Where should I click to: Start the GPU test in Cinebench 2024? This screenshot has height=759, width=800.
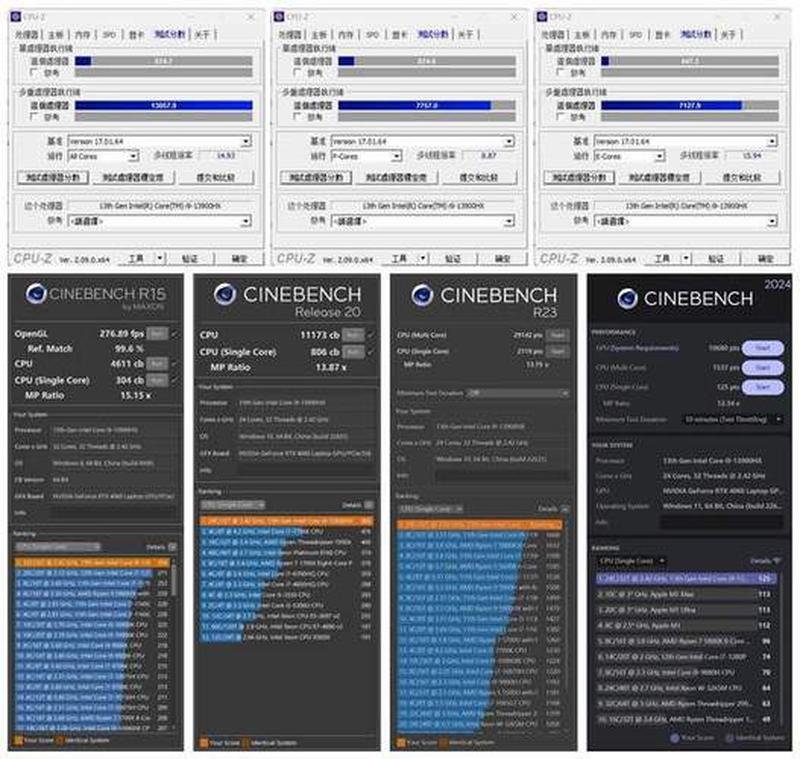click(763, 348)
